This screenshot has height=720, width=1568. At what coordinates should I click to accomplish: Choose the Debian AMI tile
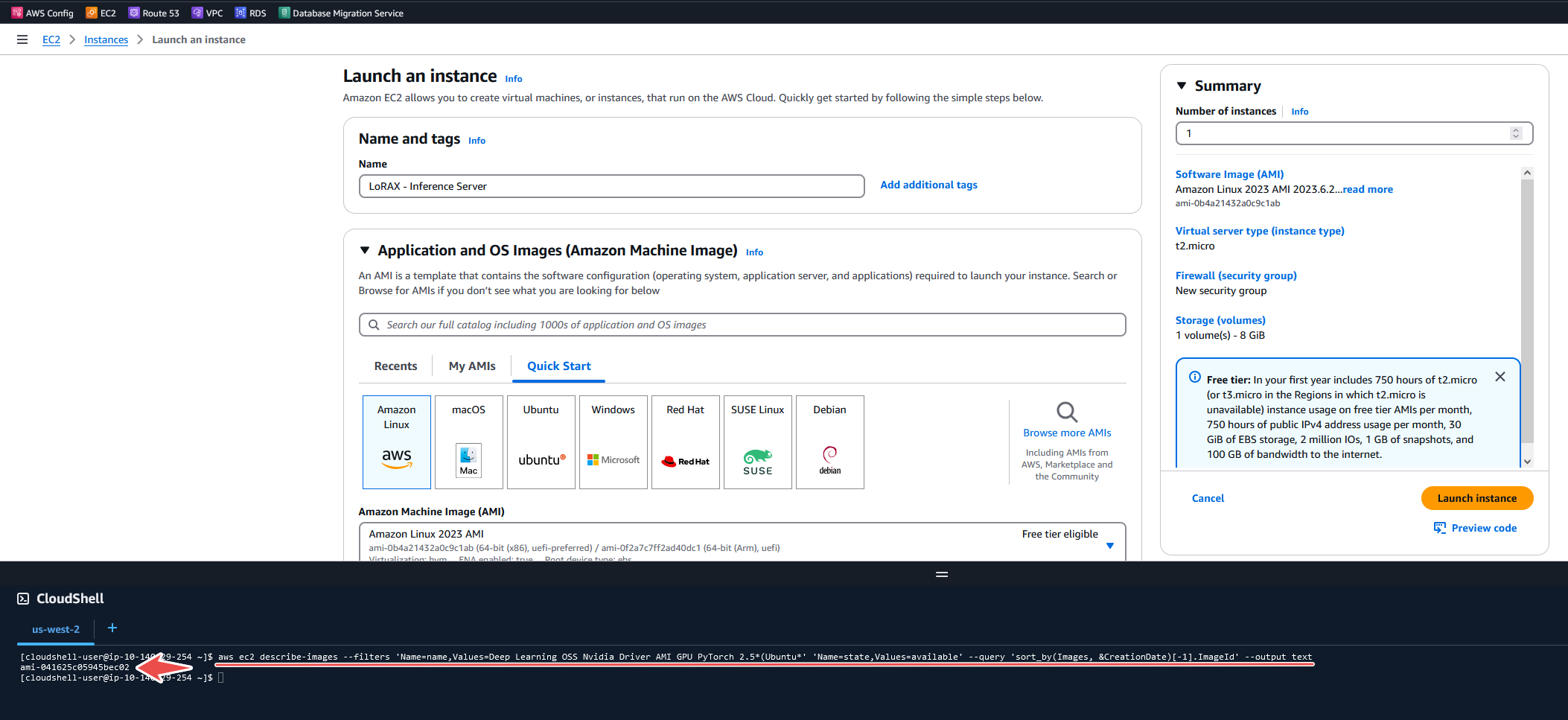[x=830, y=442]
